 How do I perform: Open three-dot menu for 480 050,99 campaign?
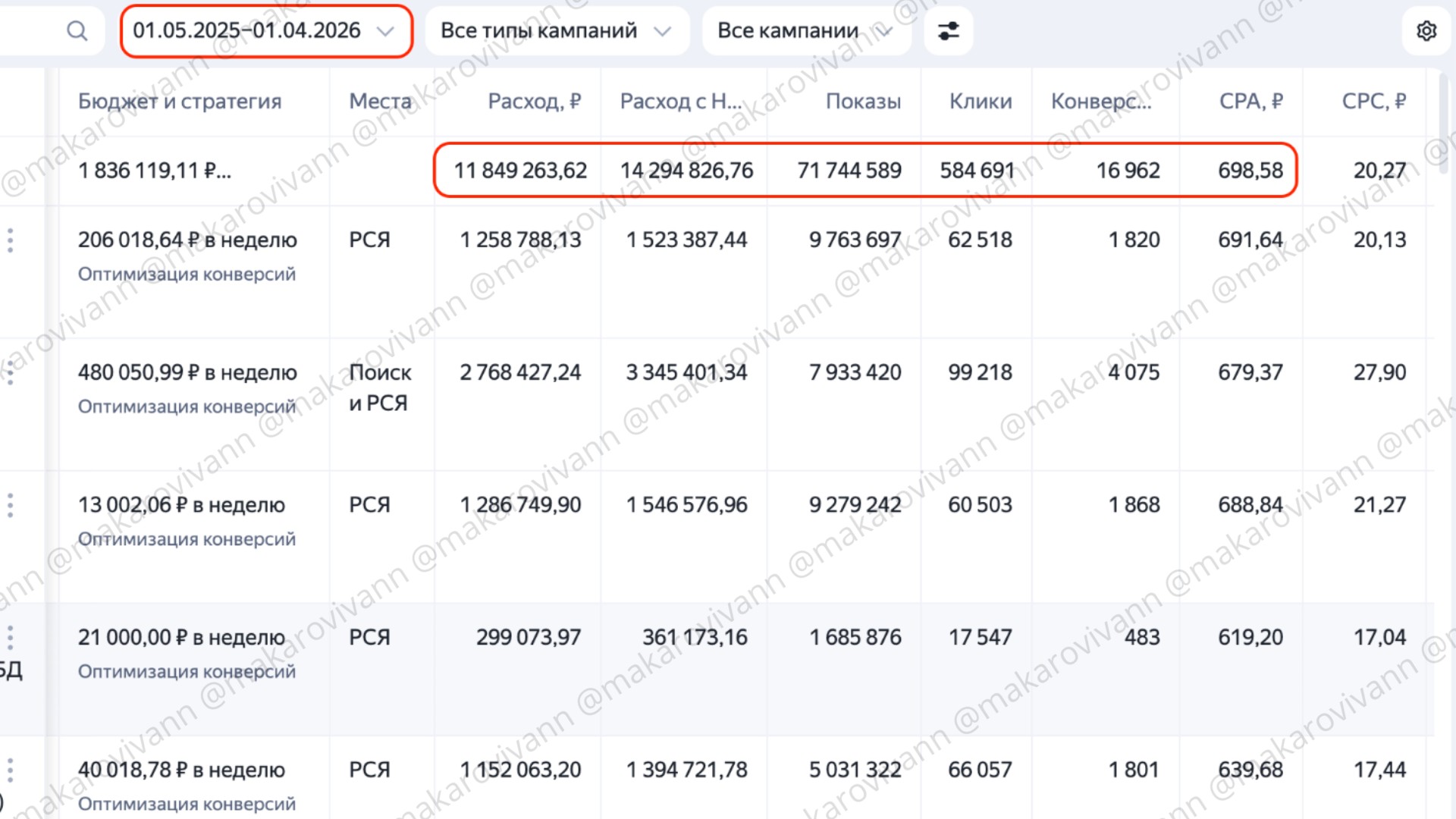point(11,372)
